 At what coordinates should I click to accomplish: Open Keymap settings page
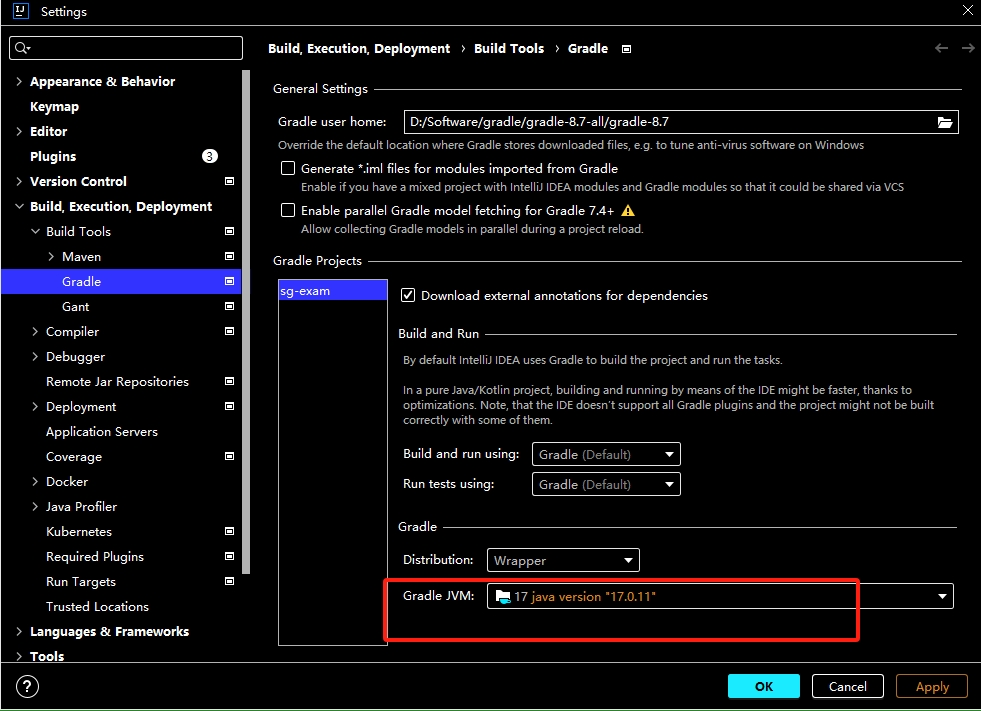[x=54, y=106]
